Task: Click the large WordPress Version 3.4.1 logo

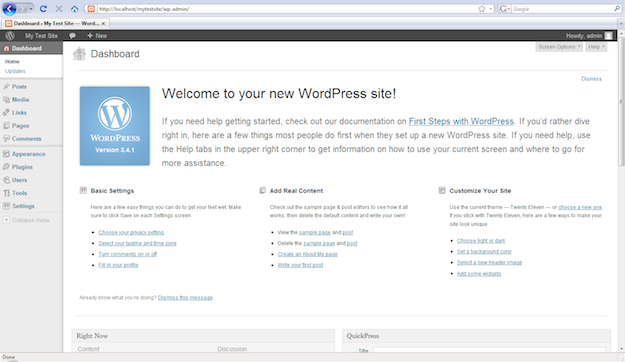Action: [x=115, y=126]
